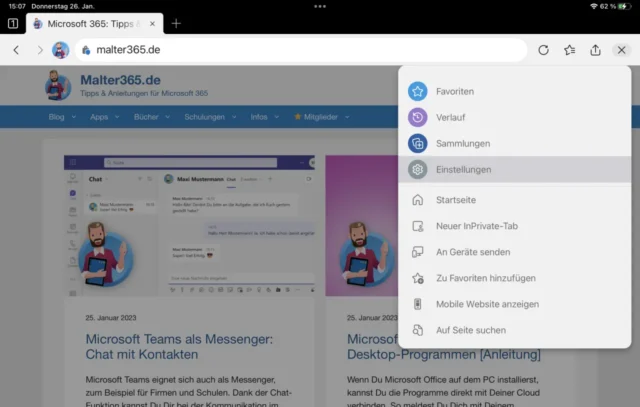Expand the Schulungen navigation dropdown
640x407 pixels.
pos(207,117)
